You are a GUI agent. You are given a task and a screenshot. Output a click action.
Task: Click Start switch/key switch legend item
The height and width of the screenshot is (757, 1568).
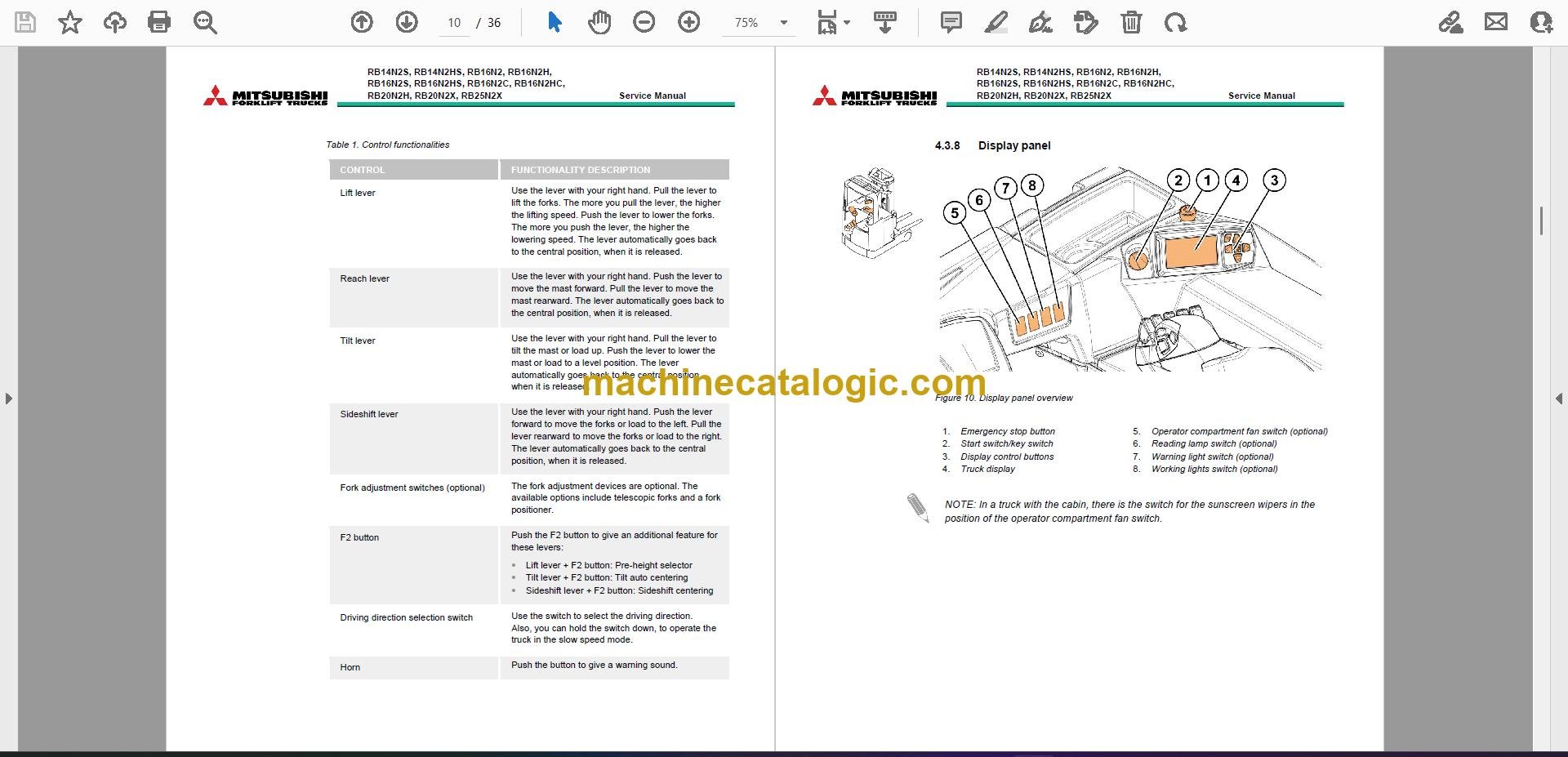click(1007, 443)
